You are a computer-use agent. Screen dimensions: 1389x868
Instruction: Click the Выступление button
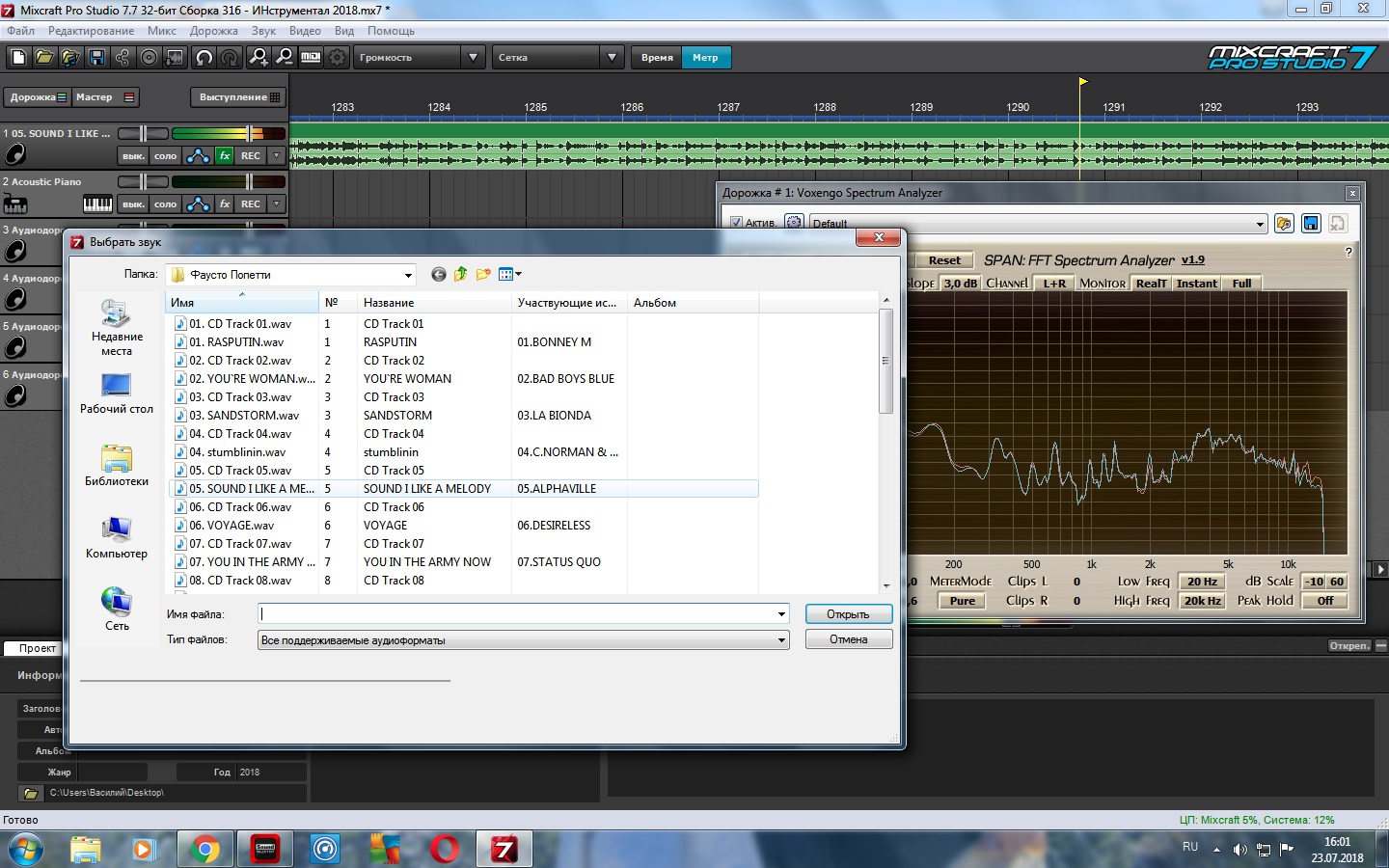point(238,97)
